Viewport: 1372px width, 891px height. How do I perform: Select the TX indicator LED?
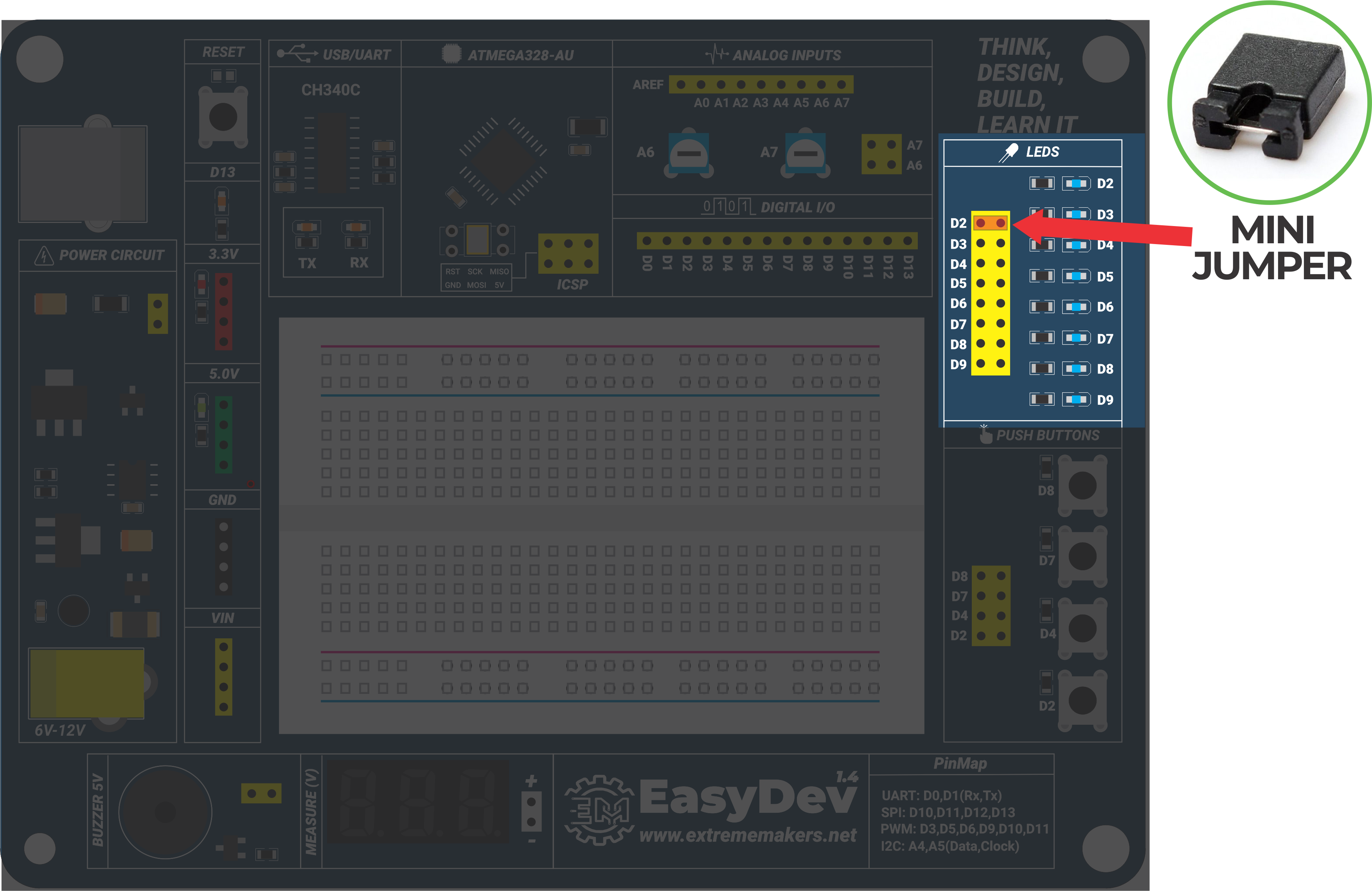coord(307,226)
